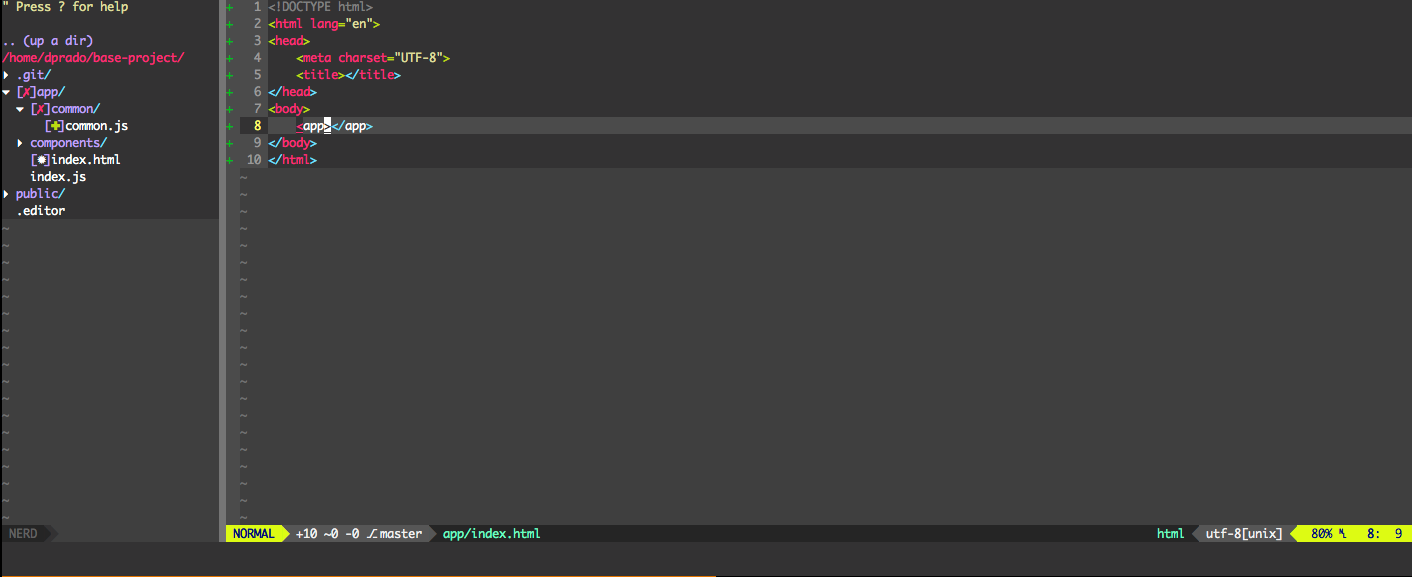The width and height of the screenshot is (1412, 577).
Task: Expand the .git/ folder arrow
Action: [6, 75]
